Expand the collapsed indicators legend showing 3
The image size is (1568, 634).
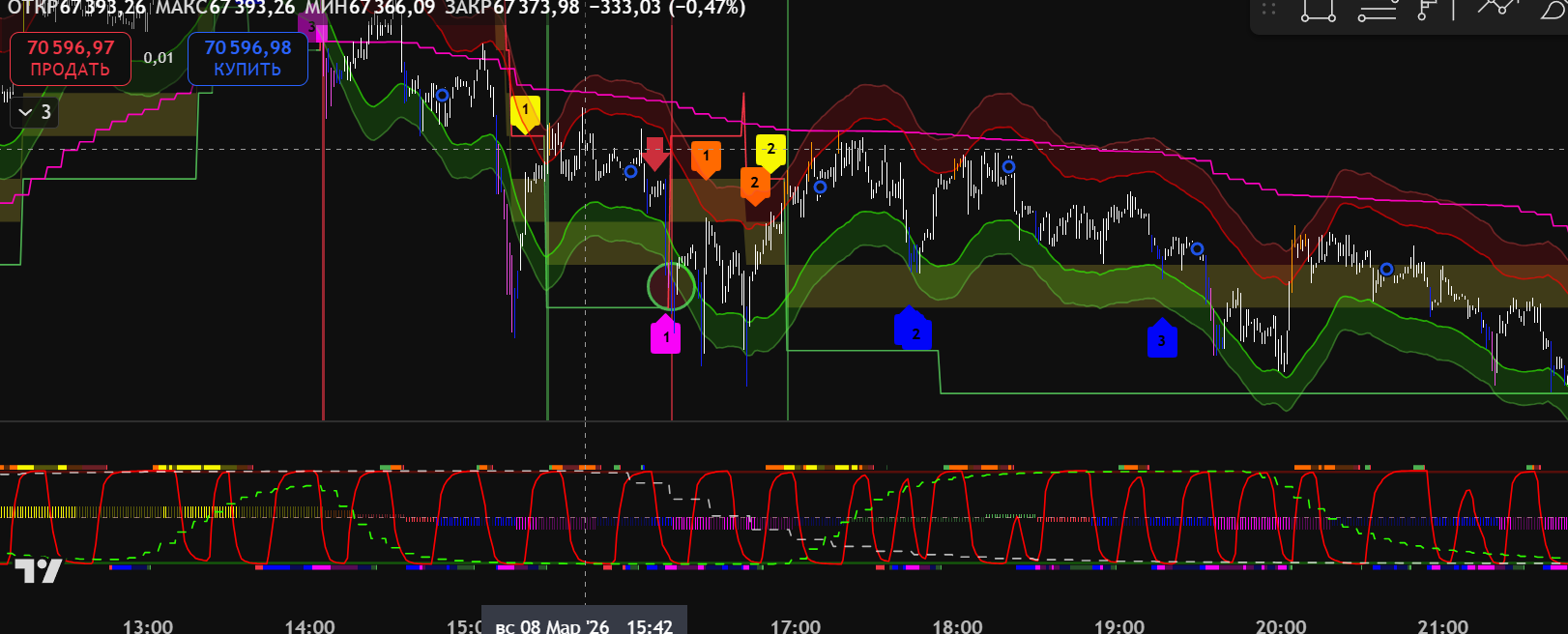tap(36, 112)
